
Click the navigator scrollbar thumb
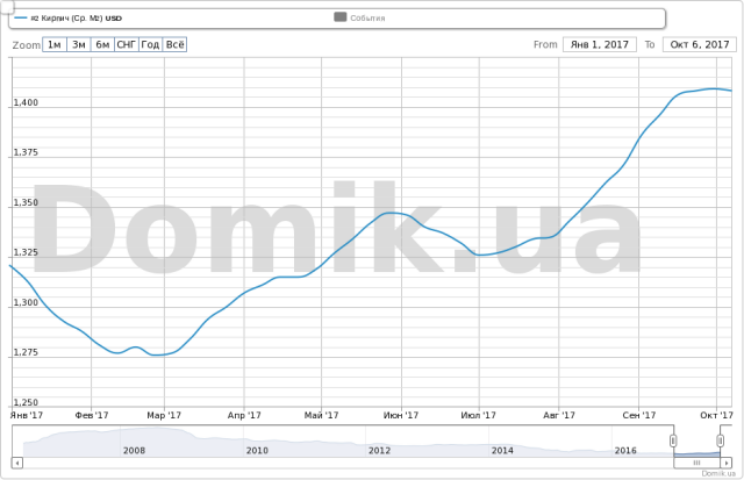pos(697,463)
